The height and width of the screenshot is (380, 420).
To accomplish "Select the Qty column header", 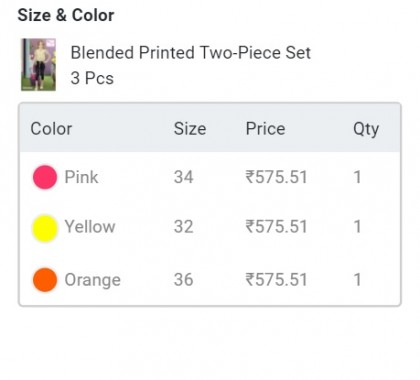I will pos(366,129).
